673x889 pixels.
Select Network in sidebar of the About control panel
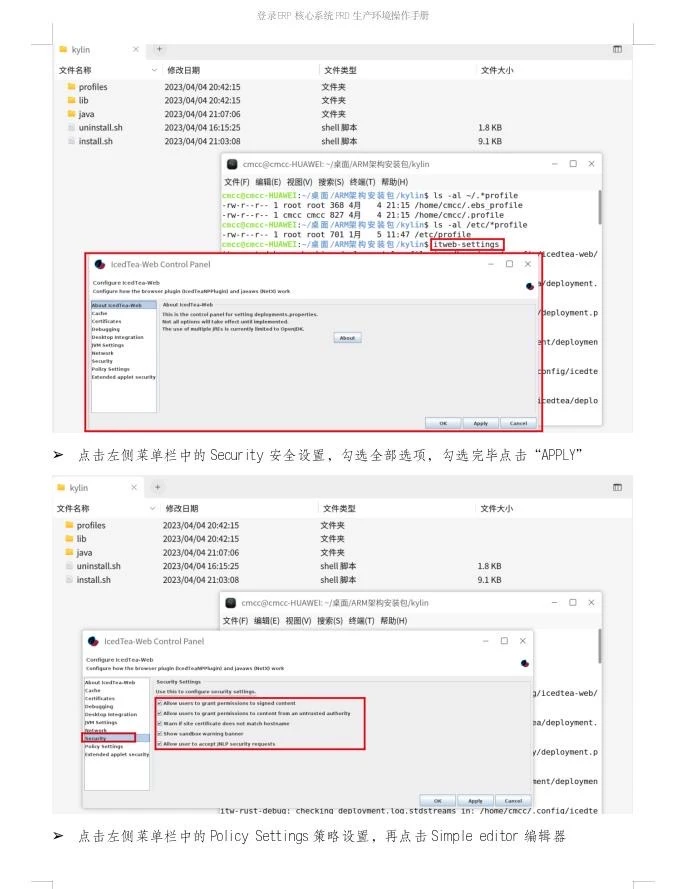[x=102, y=353]
